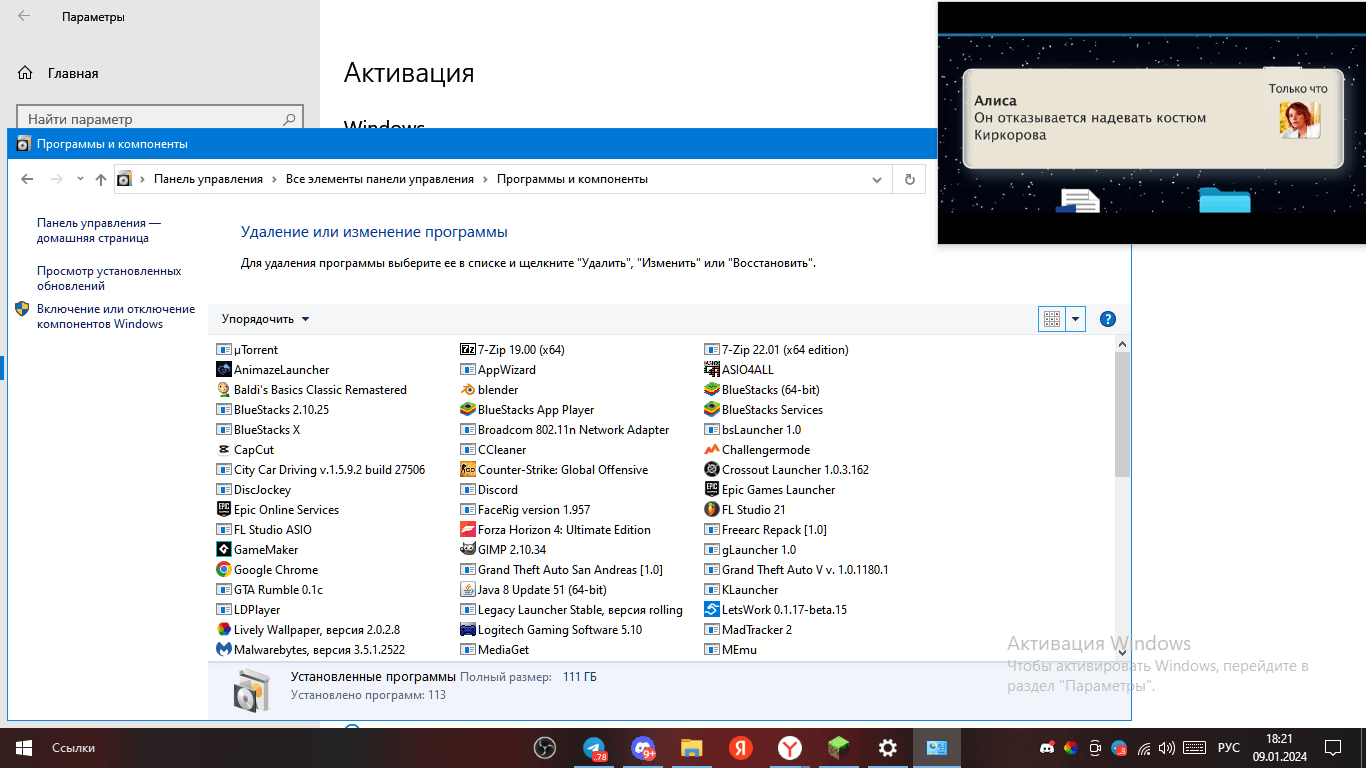Open OBS Studio from the taskbar
The height and width of the screenshot is (768, 1366).
[545, 748]
